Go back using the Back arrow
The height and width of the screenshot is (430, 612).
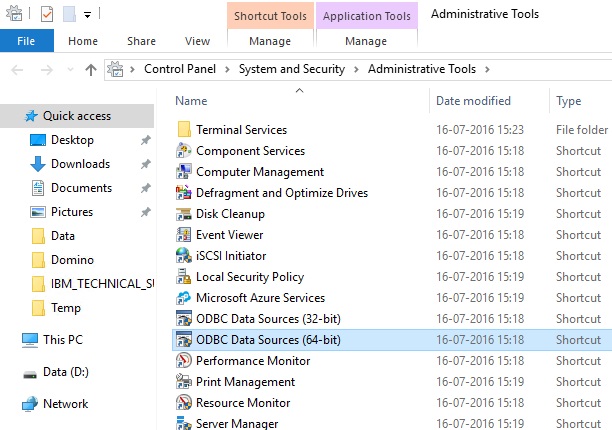[17, 70]
